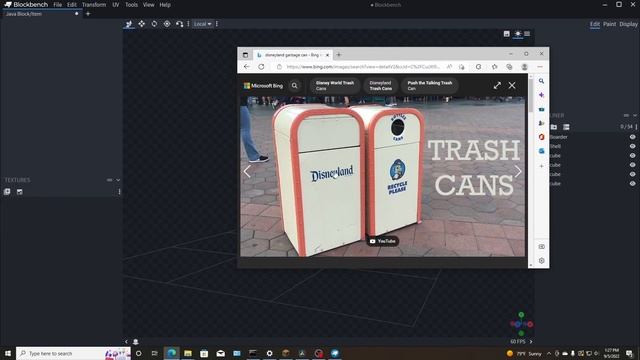Switch to Edit mode
This screenshot has height=360, width=640.
pos(595,24)
